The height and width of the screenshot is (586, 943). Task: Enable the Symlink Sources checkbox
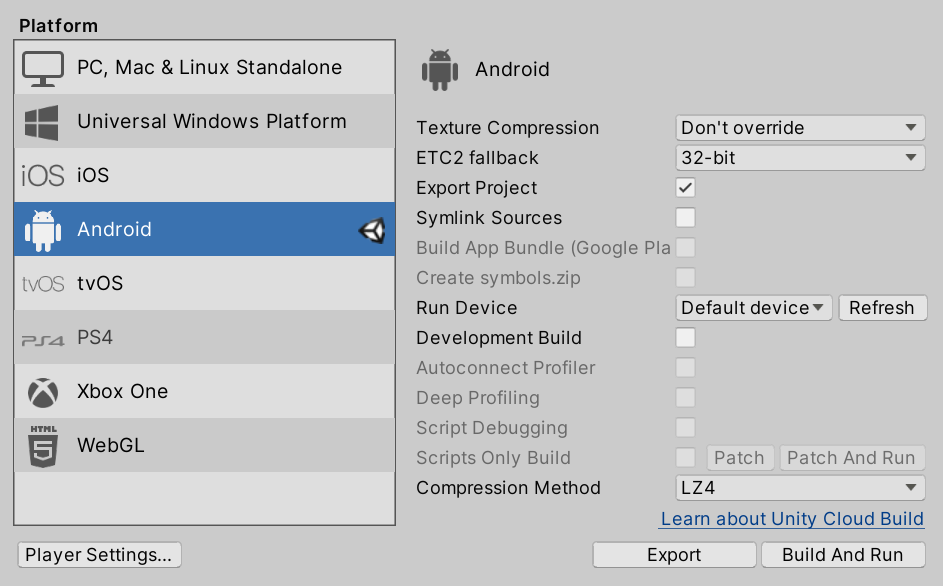tap(686, 218)
